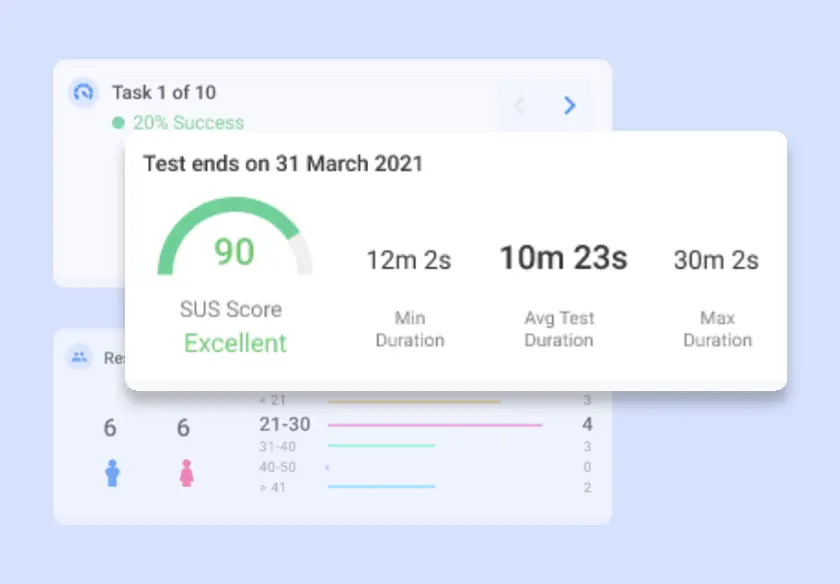This screenshot has height=584, width=840.
Task: Go to next task with right chevron
Action: click(x=569, y=105)
